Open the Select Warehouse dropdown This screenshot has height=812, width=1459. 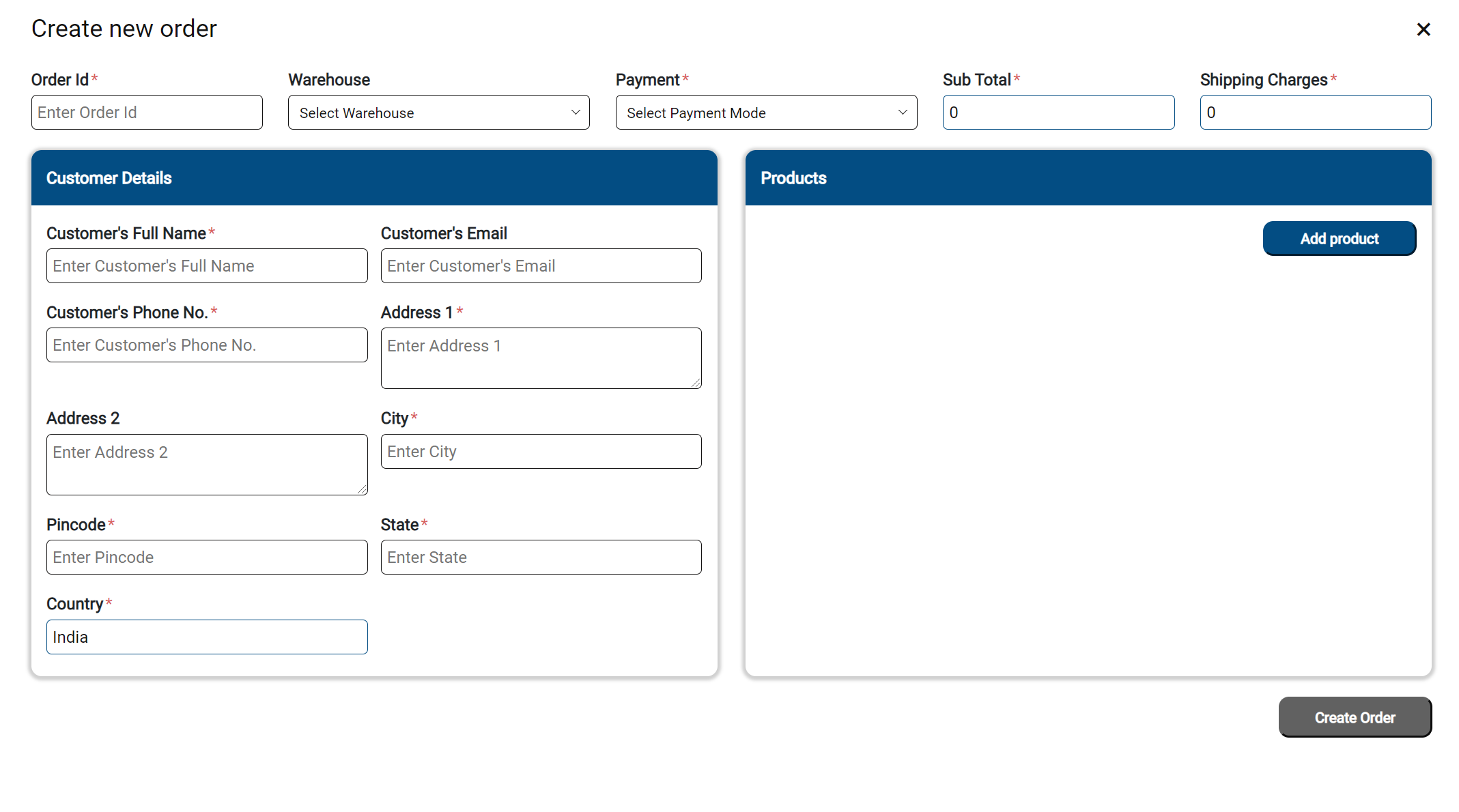click(439, 113)
